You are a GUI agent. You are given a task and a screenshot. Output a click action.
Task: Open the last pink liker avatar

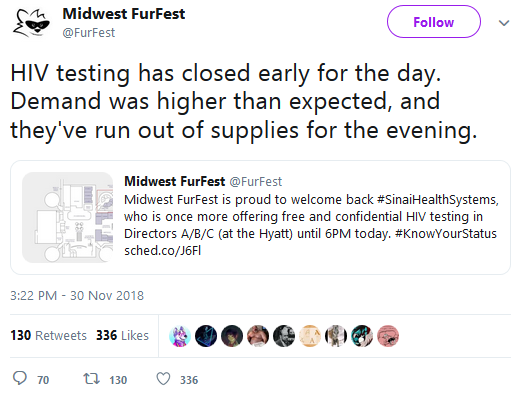(388, 336)
